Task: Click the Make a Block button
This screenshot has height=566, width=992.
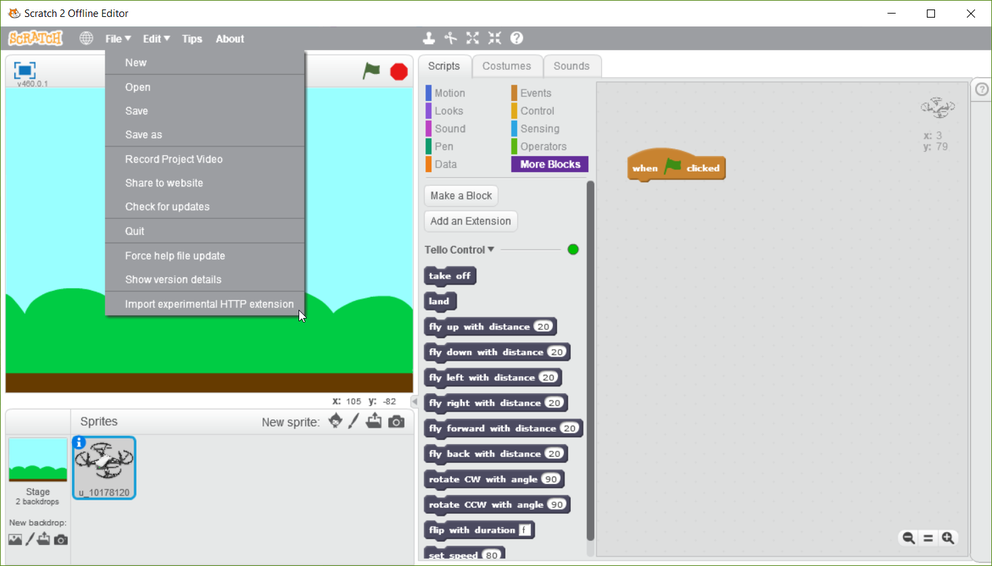Action: click(461, 195)
